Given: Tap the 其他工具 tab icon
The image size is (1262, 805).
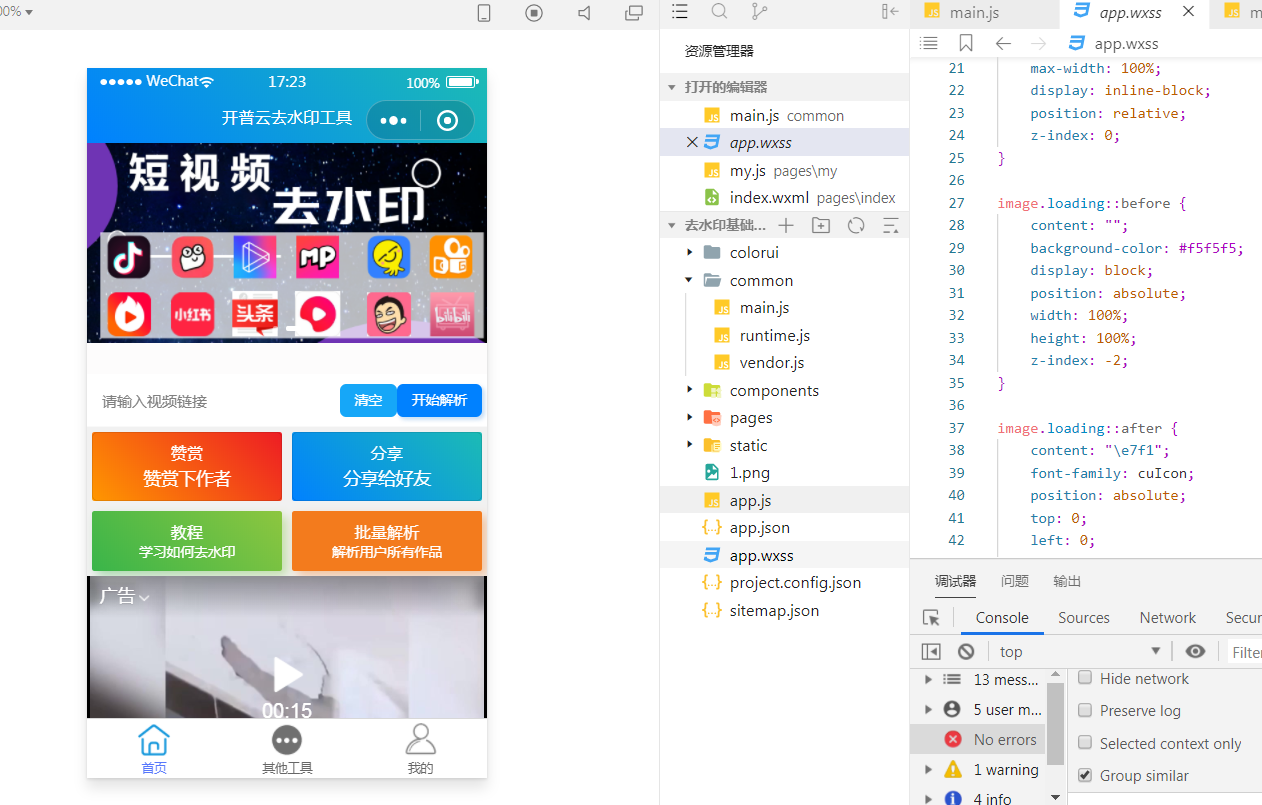Looking at the screenshot, I should [287, 740].
